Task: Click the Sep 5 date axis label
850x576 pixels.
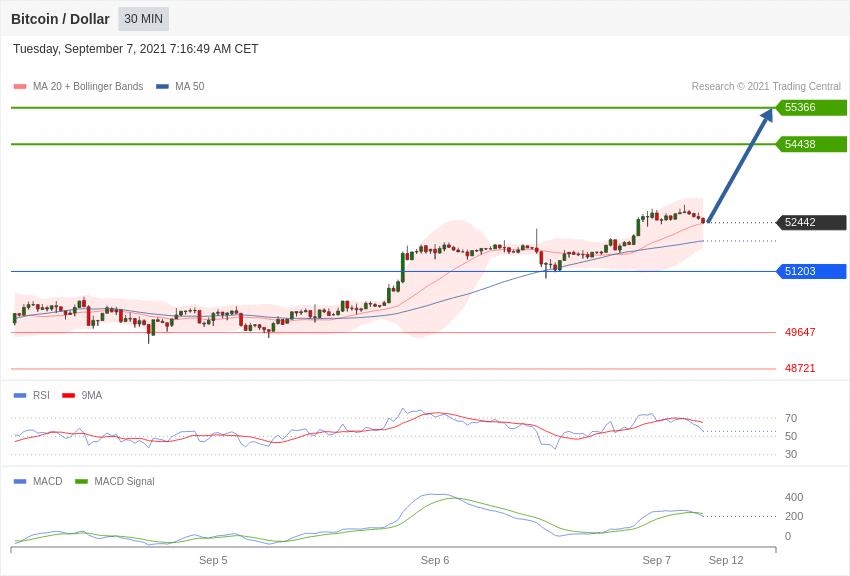Action: (x=213, y=560)
